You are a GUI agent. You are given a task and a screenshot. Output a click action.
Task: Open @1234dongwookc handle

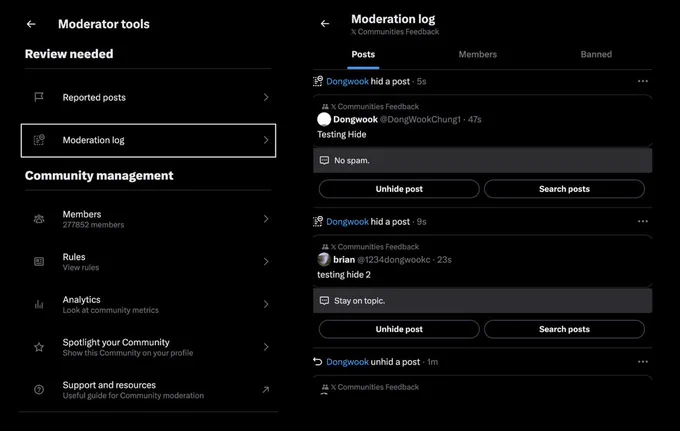point(393,259)
